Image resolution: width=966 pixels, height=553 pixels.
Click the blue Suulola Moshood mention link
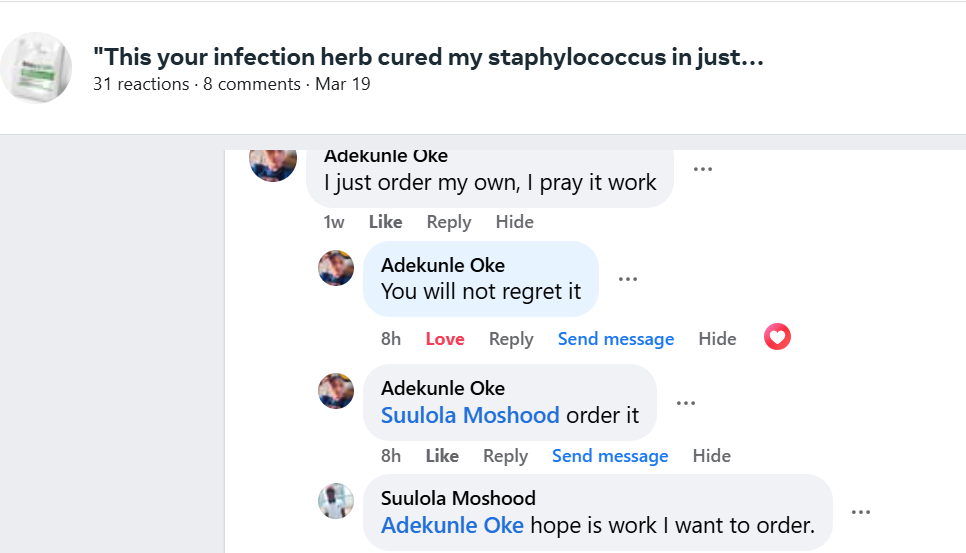coord(470,415)
